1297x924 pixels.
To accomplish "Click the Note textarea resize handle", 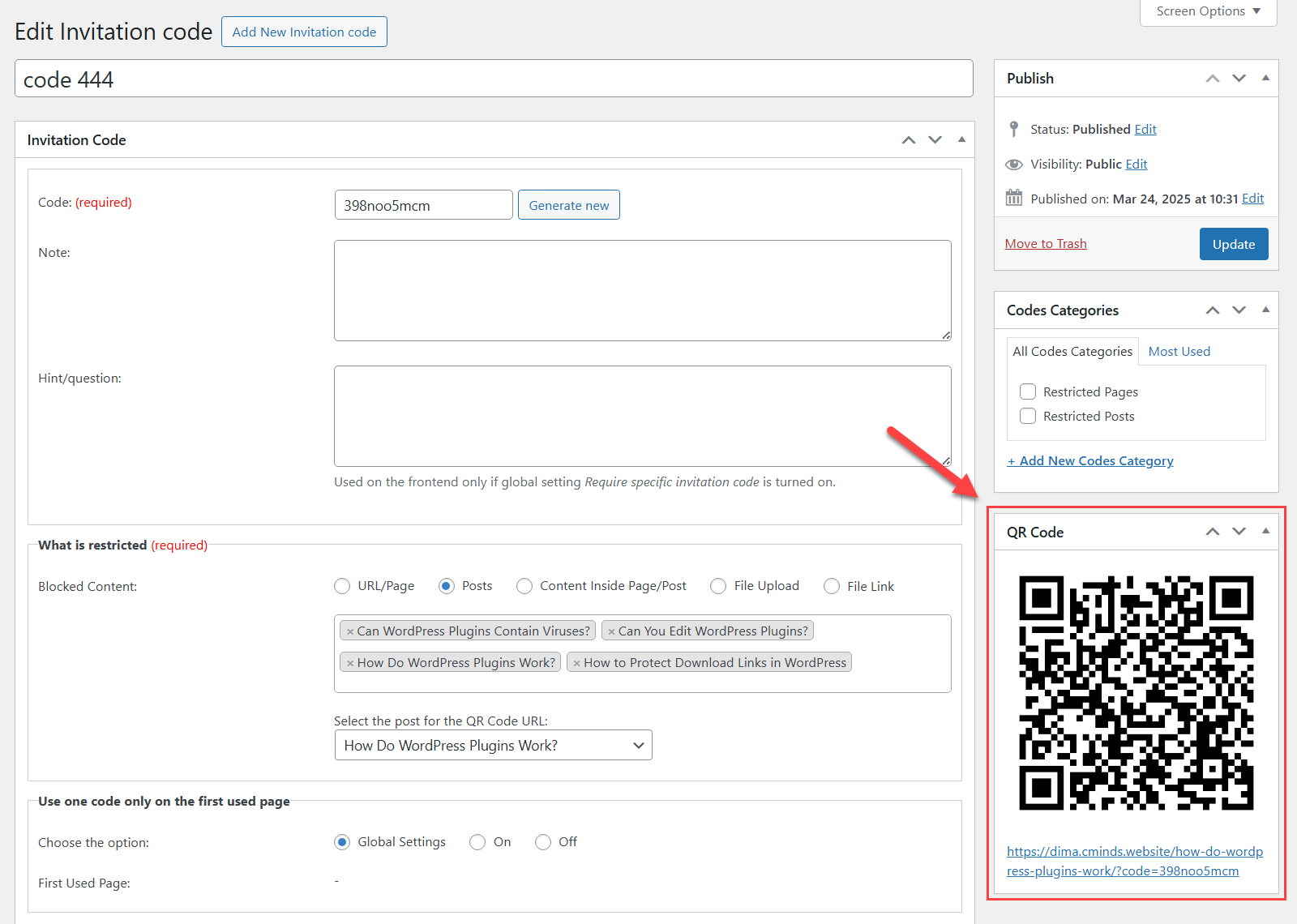I will (x=946, y=336).
